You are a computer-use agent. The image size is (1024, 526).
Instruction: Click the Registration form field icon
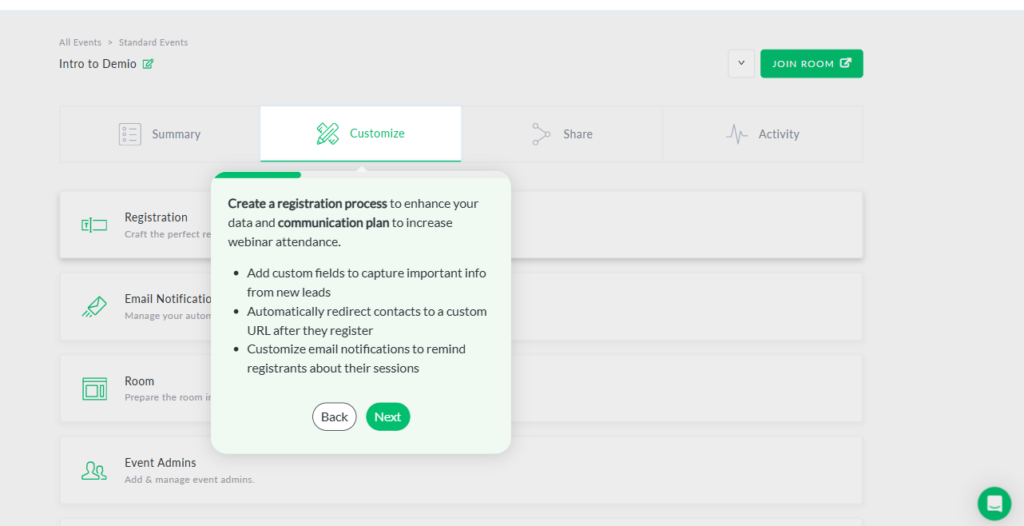94,225
